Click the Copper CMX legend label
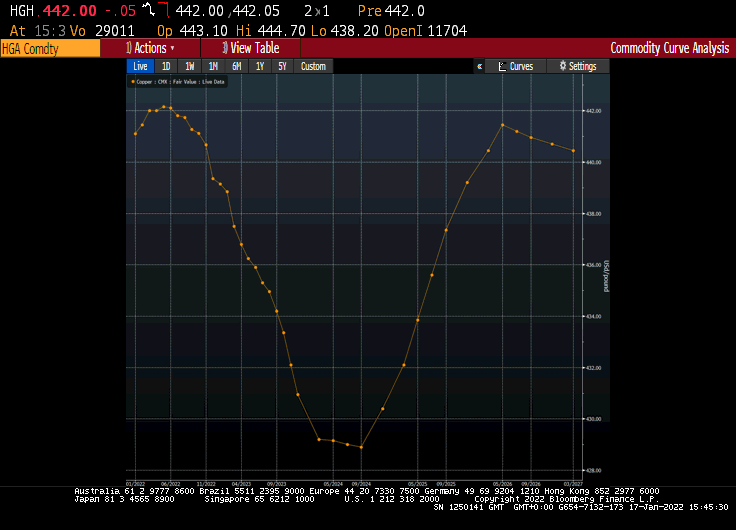 (180, 82)
